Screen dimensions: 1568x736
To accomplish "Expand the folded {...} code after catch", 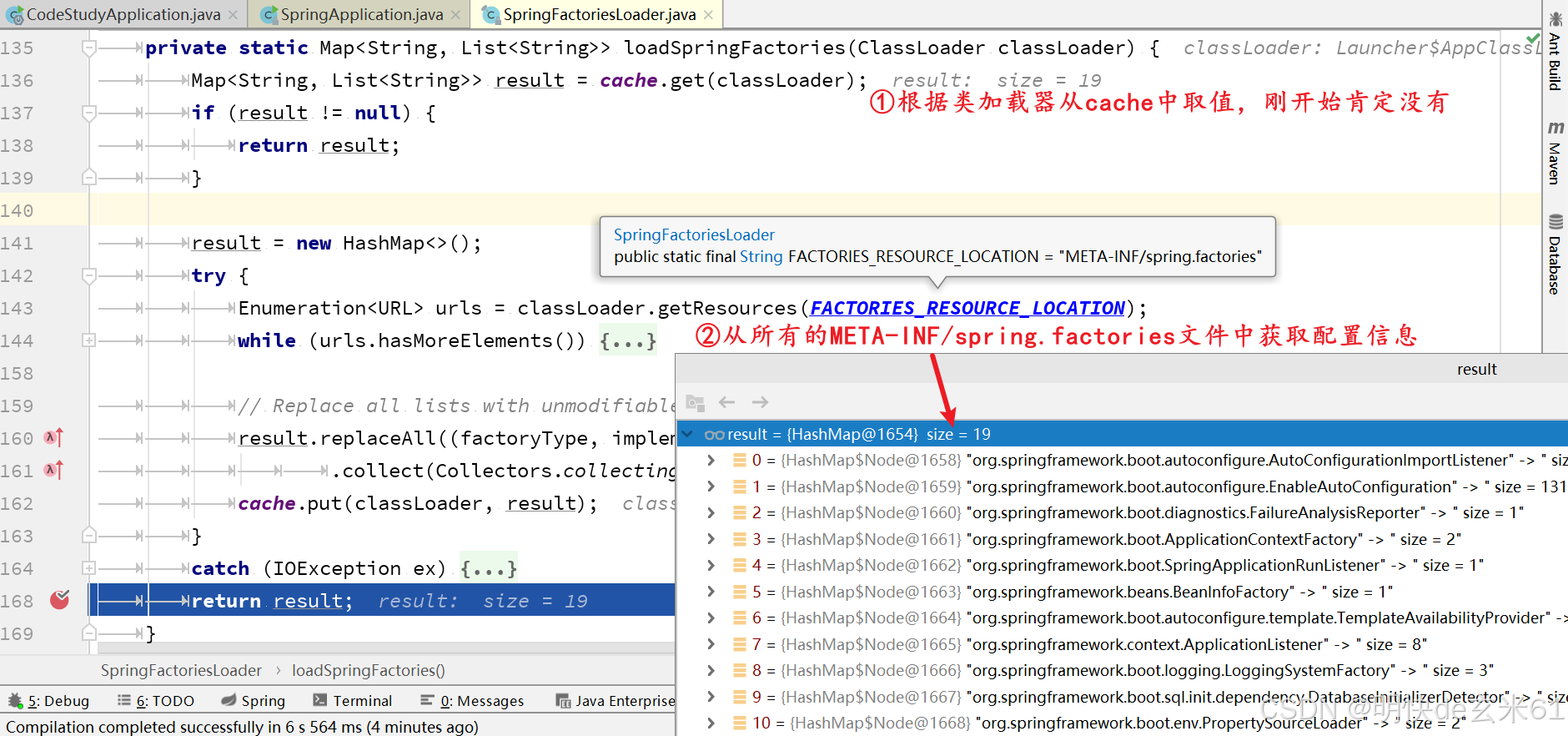I will coord(489,568).
